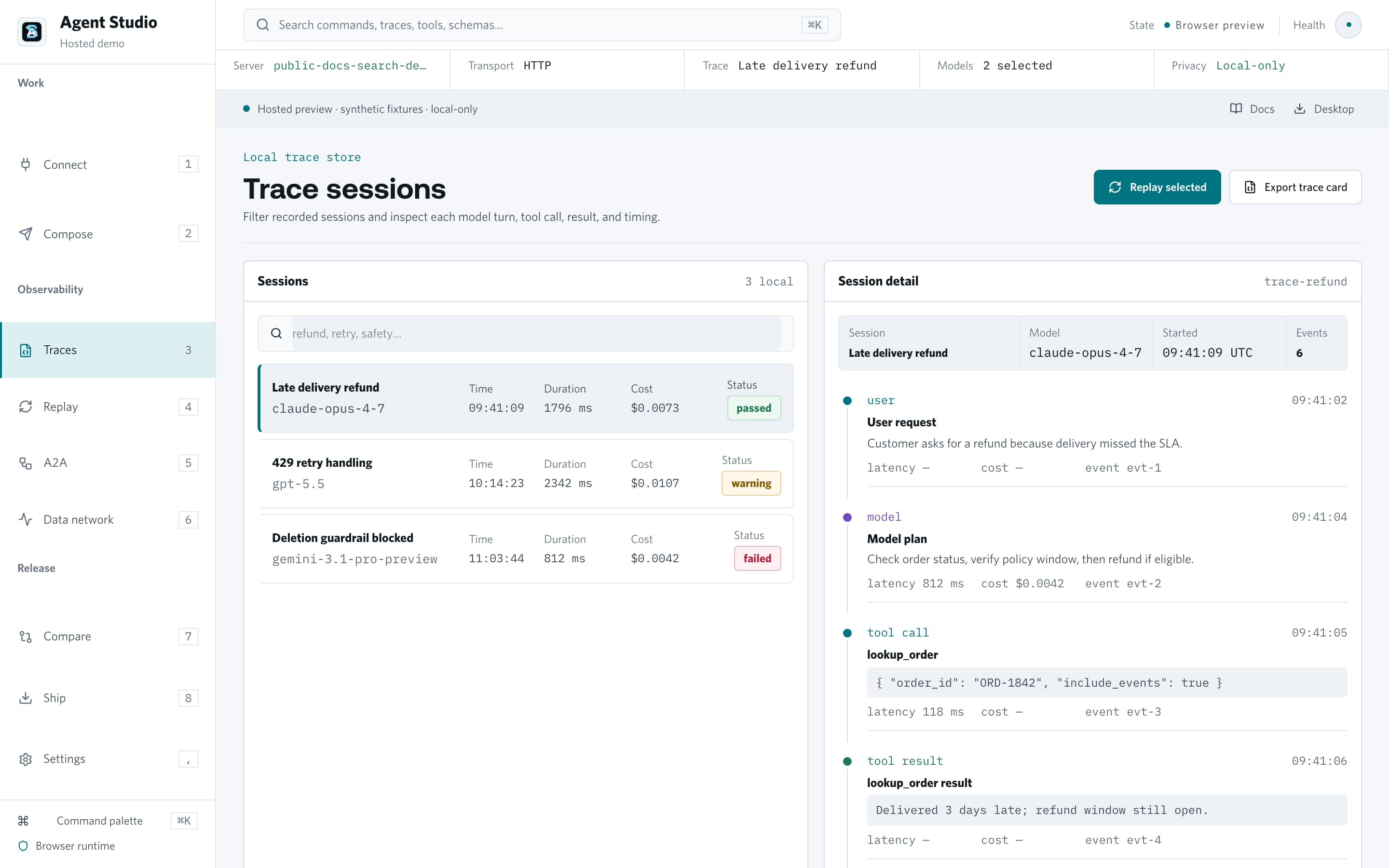Select the Deletion guardrail blocked session
The height and width of the screenshot is (868, 1389).
[526, 549]
